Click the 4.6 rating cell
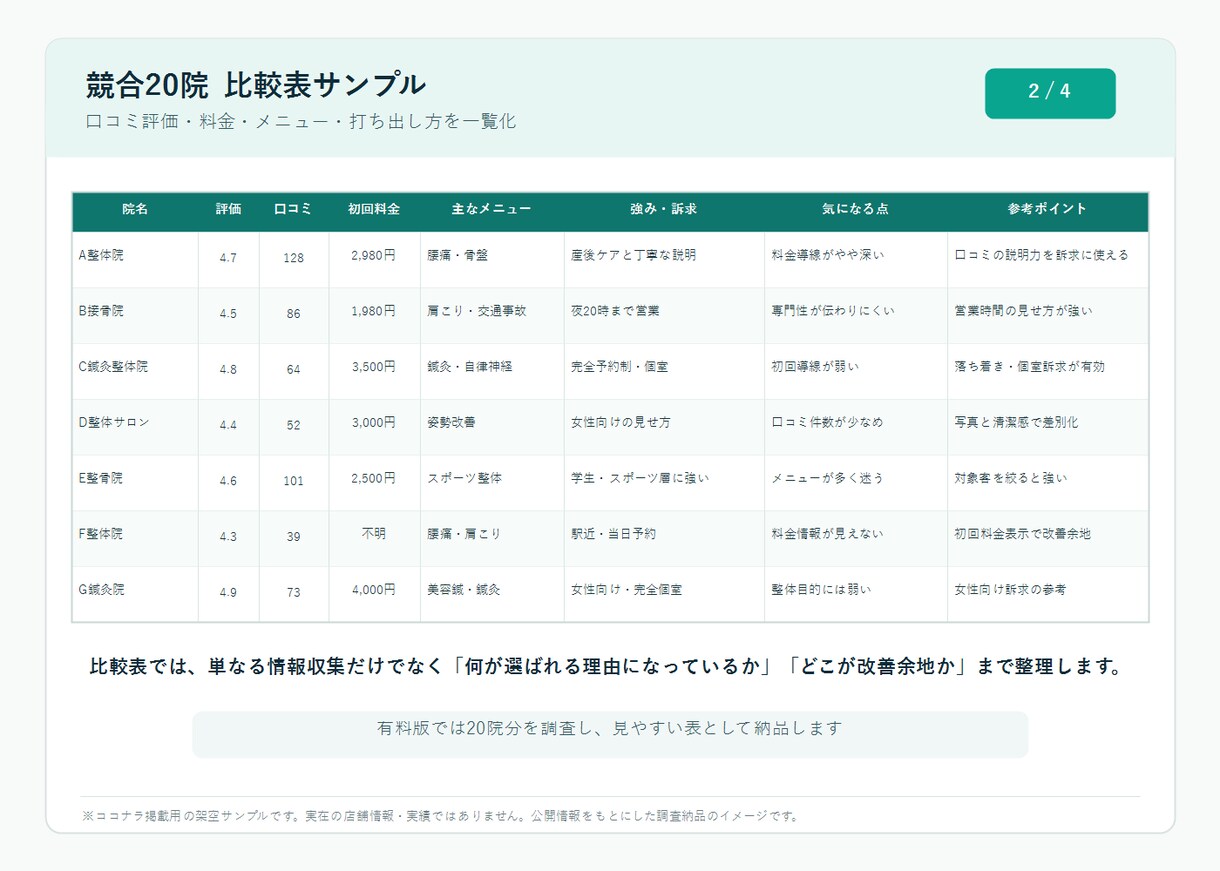Image resolution: width=1220 pixels, height=871 pixels. click(228, 481)
